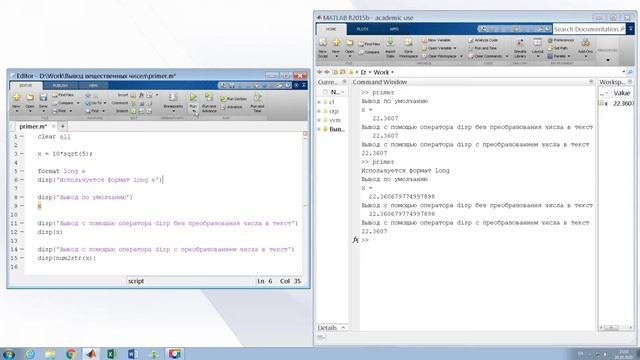Expand the Details panel chevron
The image size is (640, 360).
(343, 328)
